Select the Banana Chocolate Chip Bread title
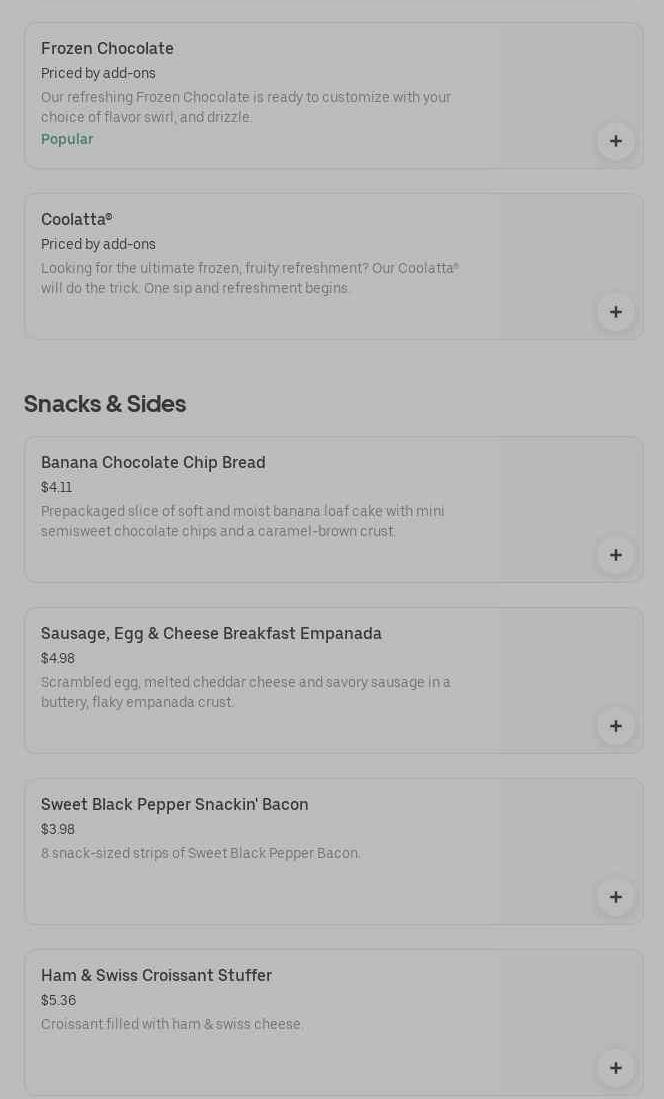The width and height of the screenshot is (664, 1099). pos(153,462)
